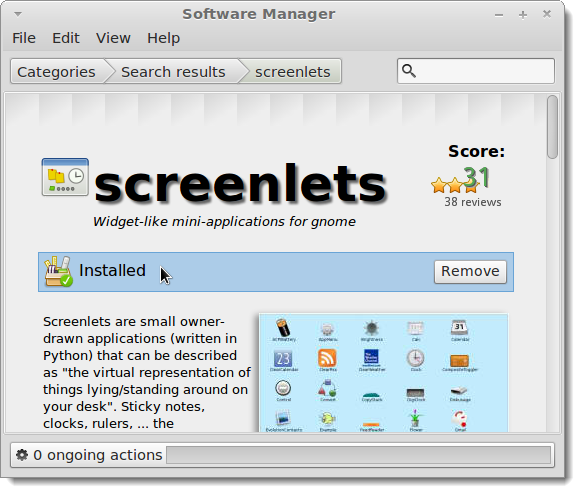The image size is (580, 493).
Task: Minimize the Software Manager window
Action: pyautogui.click(x=499, y=15)
